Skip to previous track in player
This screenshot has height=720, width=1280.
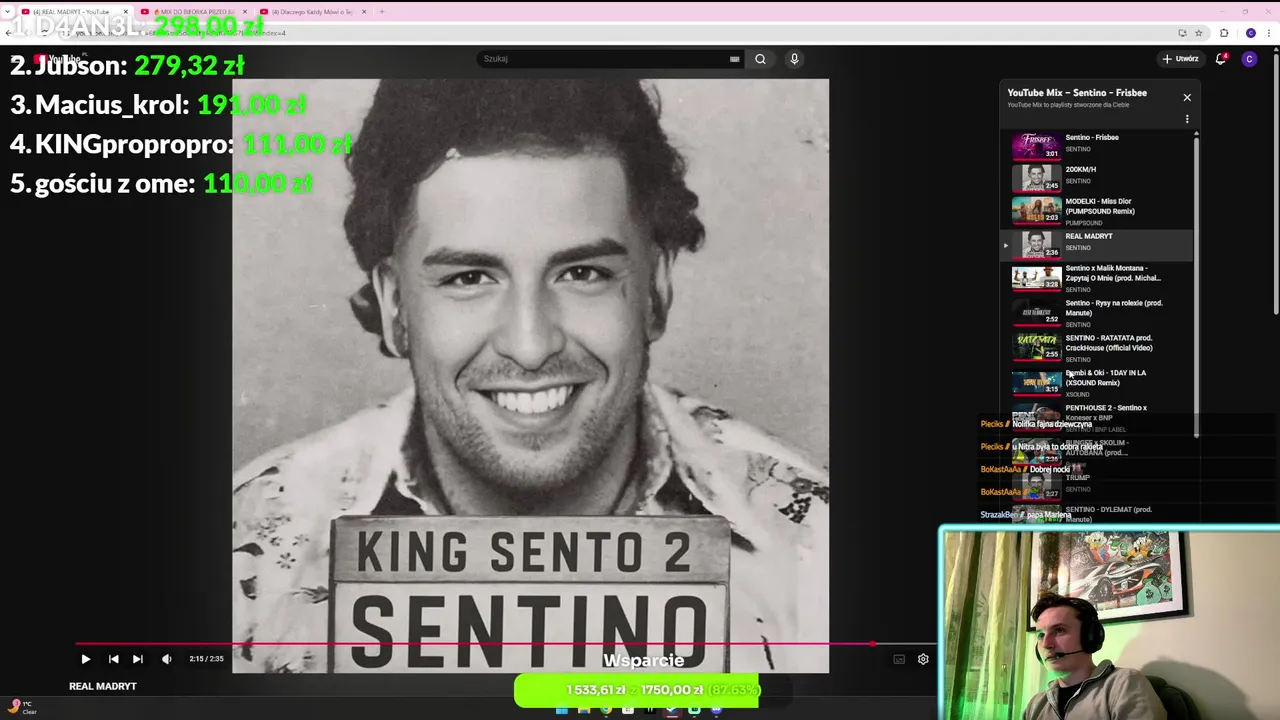point(113,659)
